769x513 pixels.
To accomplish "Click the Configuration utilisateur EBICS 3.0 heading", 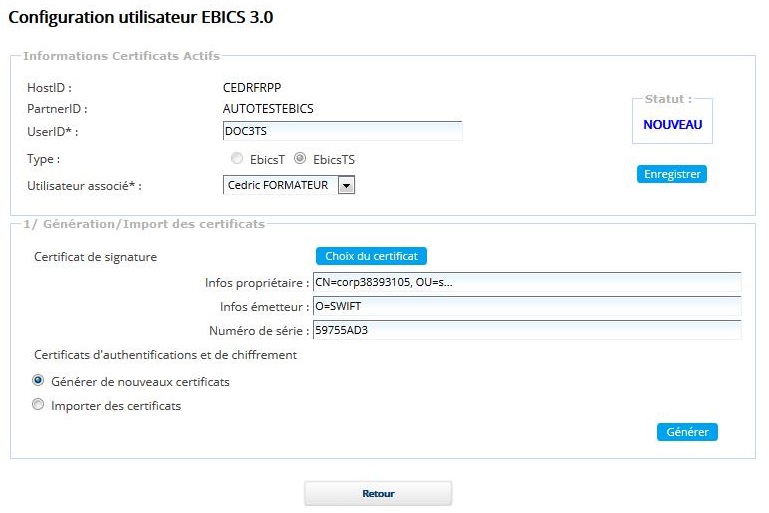I will click(140, 18).
